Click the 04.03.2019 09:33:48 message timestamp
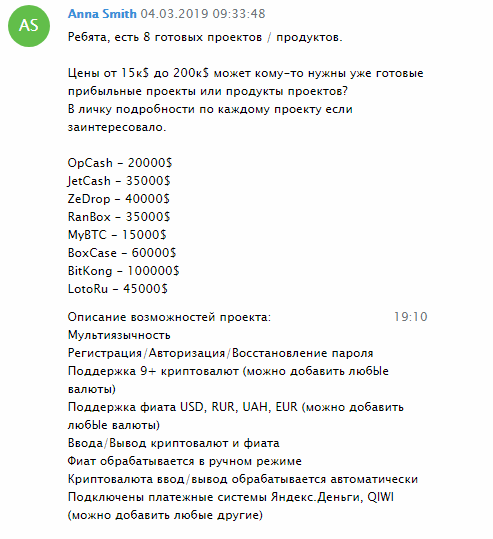The image size is (493, 539). (x=203, y=14)
